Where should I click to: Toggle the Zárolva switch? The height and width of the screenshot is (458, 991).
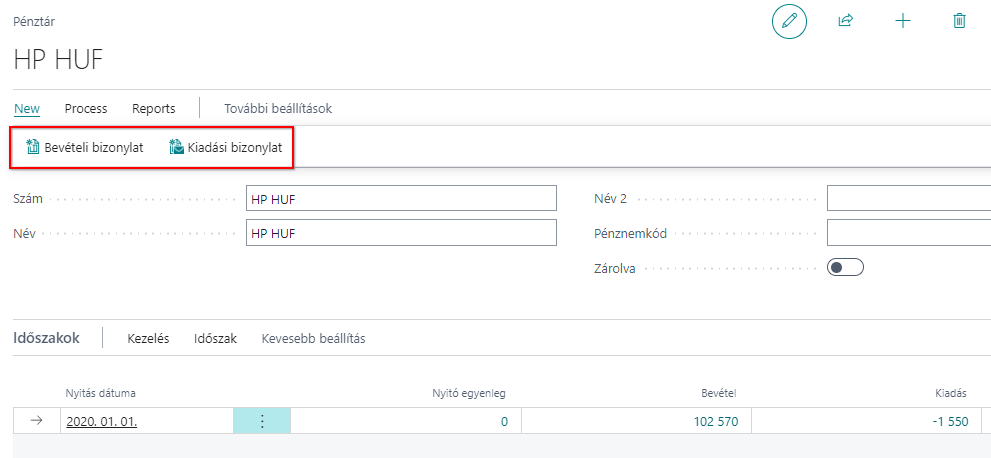845,268
